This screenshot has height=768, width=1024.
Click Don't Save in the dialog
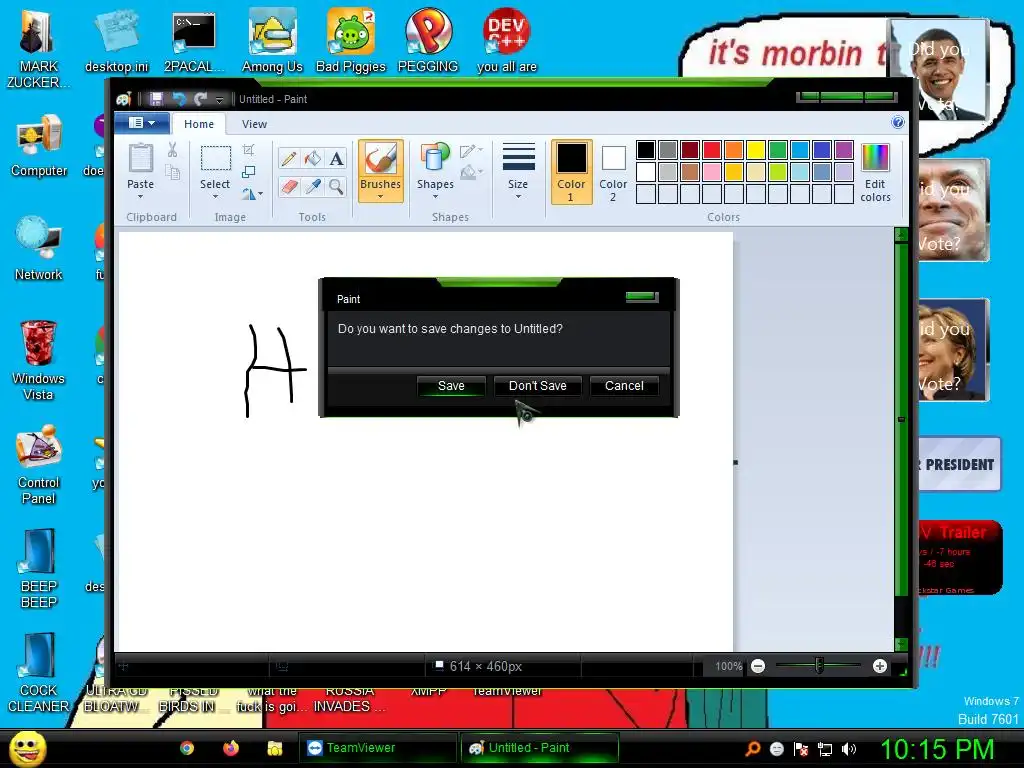[x=537, y=386]
